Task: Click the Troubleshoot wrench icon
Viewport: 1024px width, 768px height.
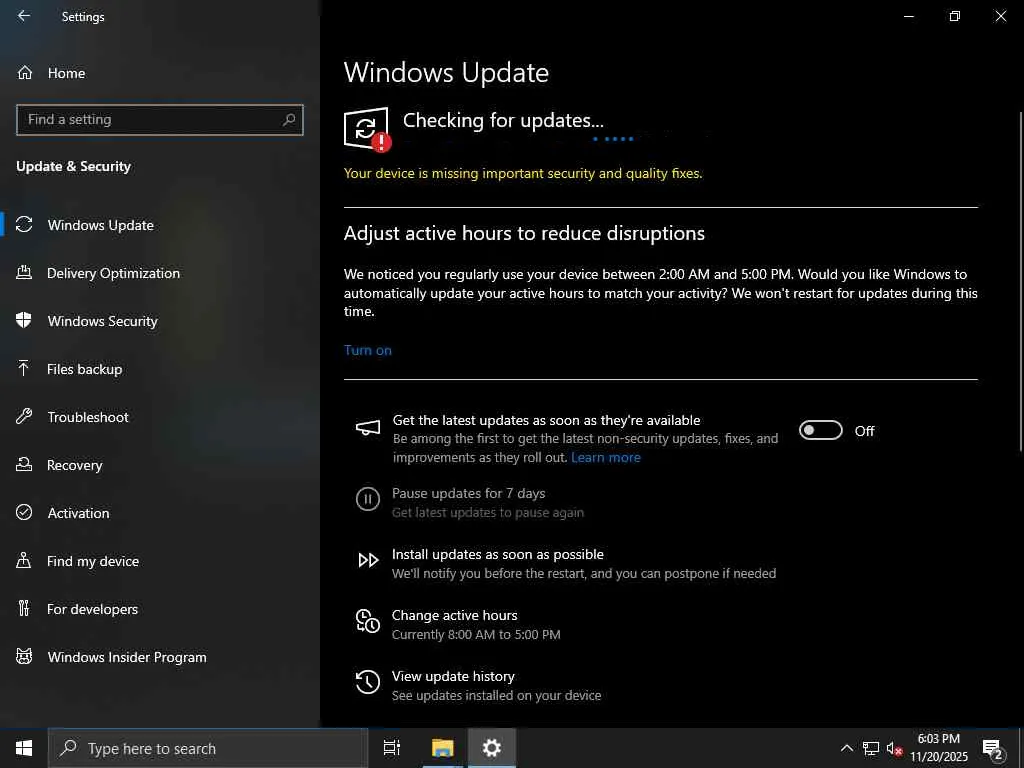Action: (x=24, y=416)
